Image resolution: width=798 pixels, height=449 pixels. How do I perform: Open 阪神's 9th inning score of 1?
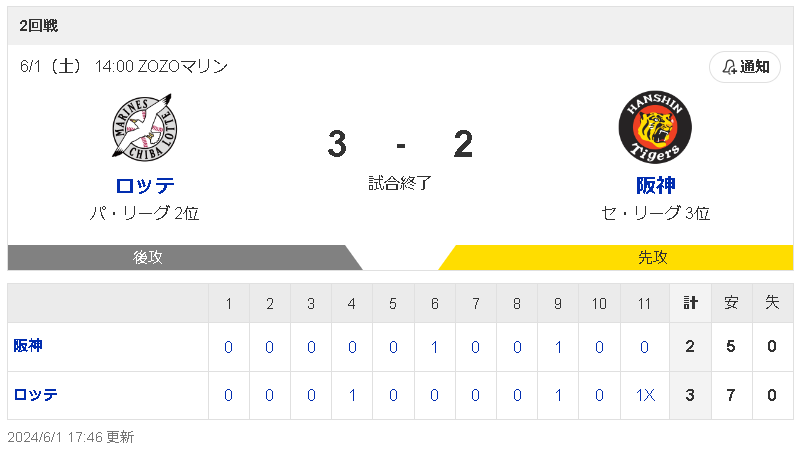558,347
